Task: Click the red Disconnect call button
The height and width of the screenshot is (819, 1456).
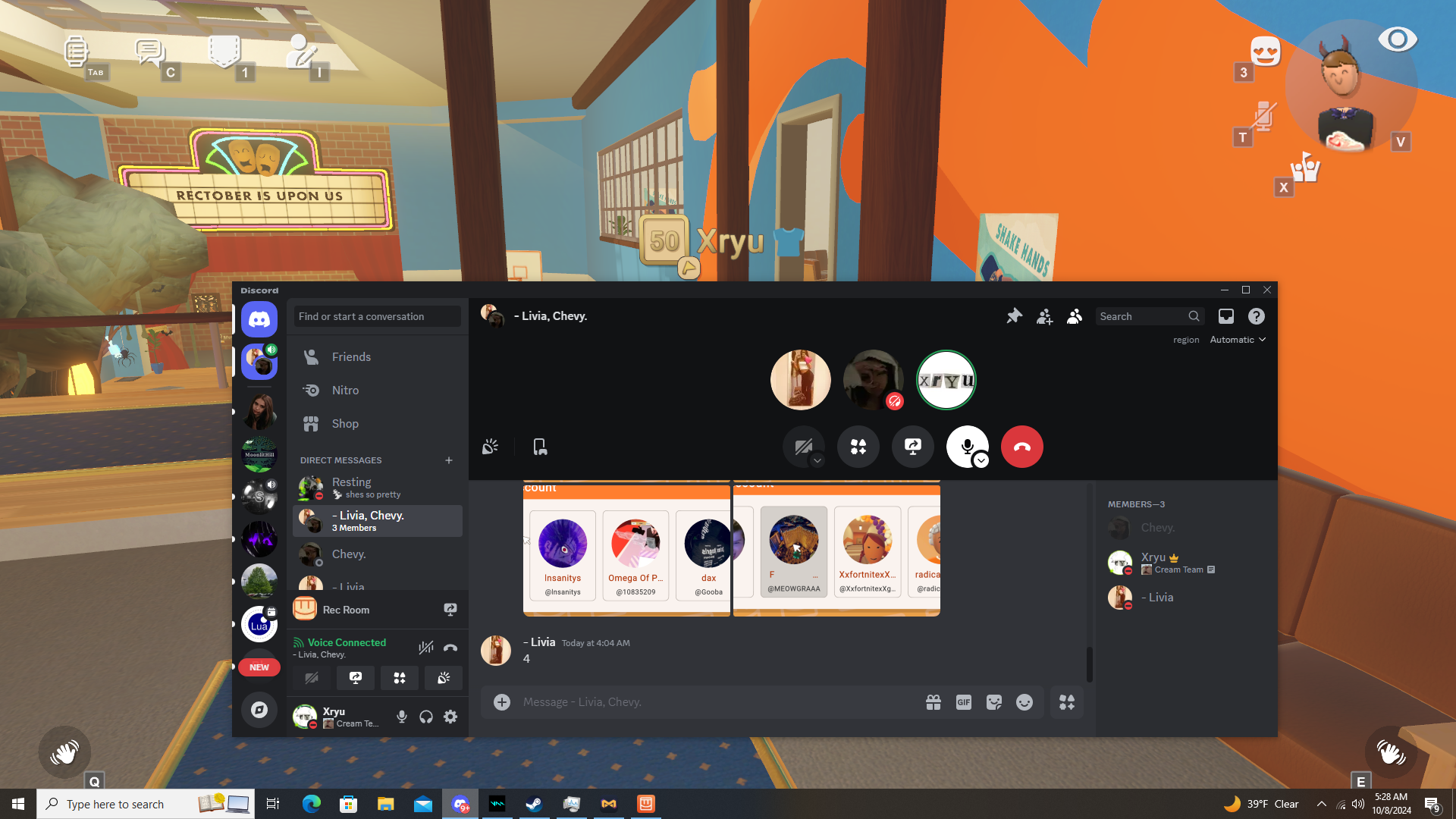Action: click(1021, 447)
